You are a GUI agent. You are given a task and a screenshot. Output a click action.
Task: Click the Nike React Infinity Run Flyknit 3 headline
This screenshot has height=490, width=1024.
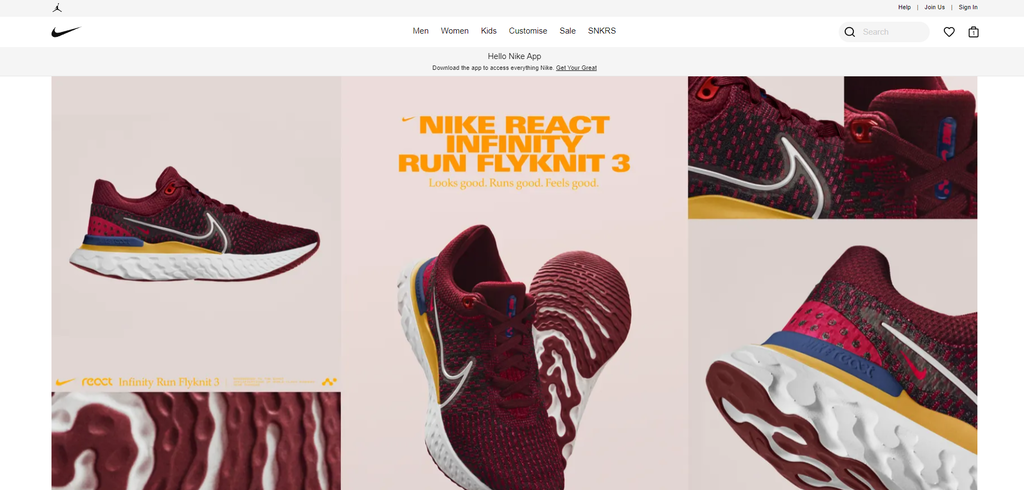(x=514, y=144)
